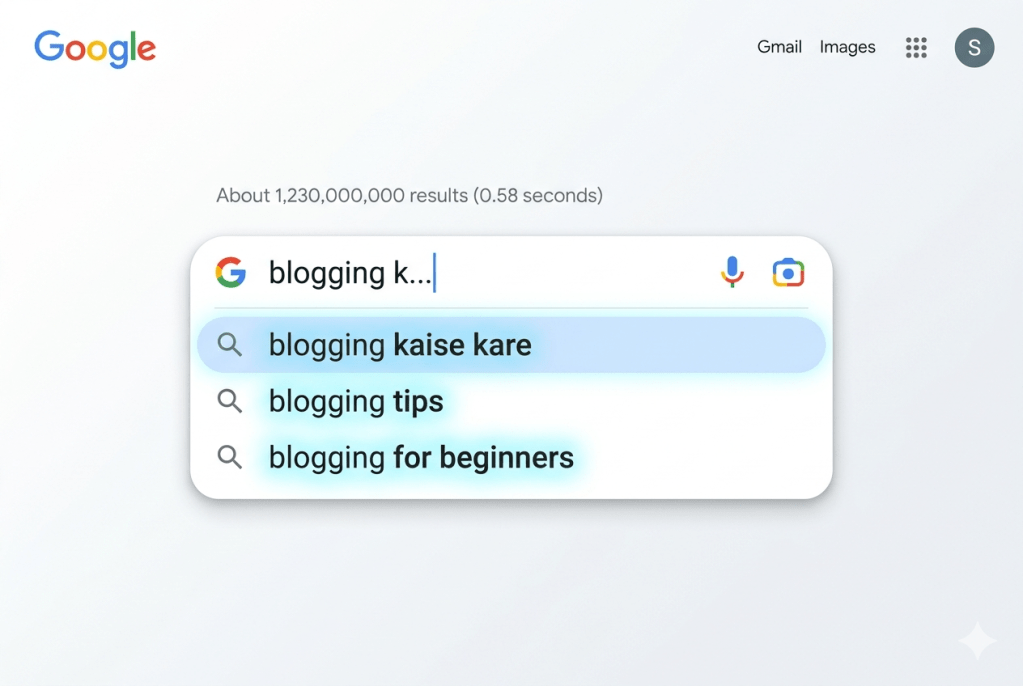Open Google Lens camera search
1023x686 pixels.
[x=788, y=271]
